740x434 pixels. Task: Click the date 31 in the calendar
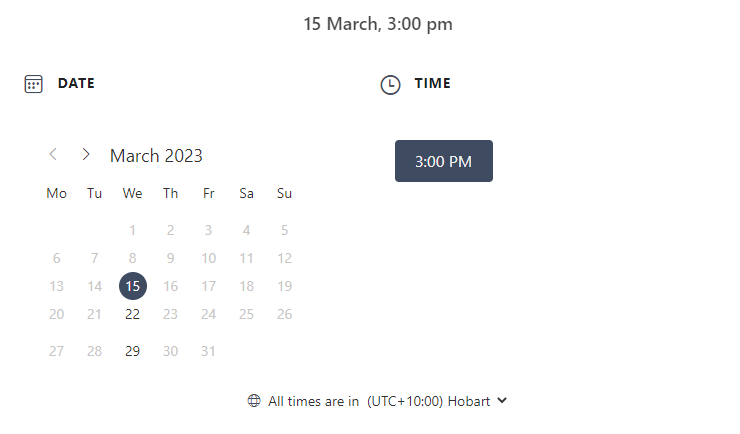(x=209, y=351)
